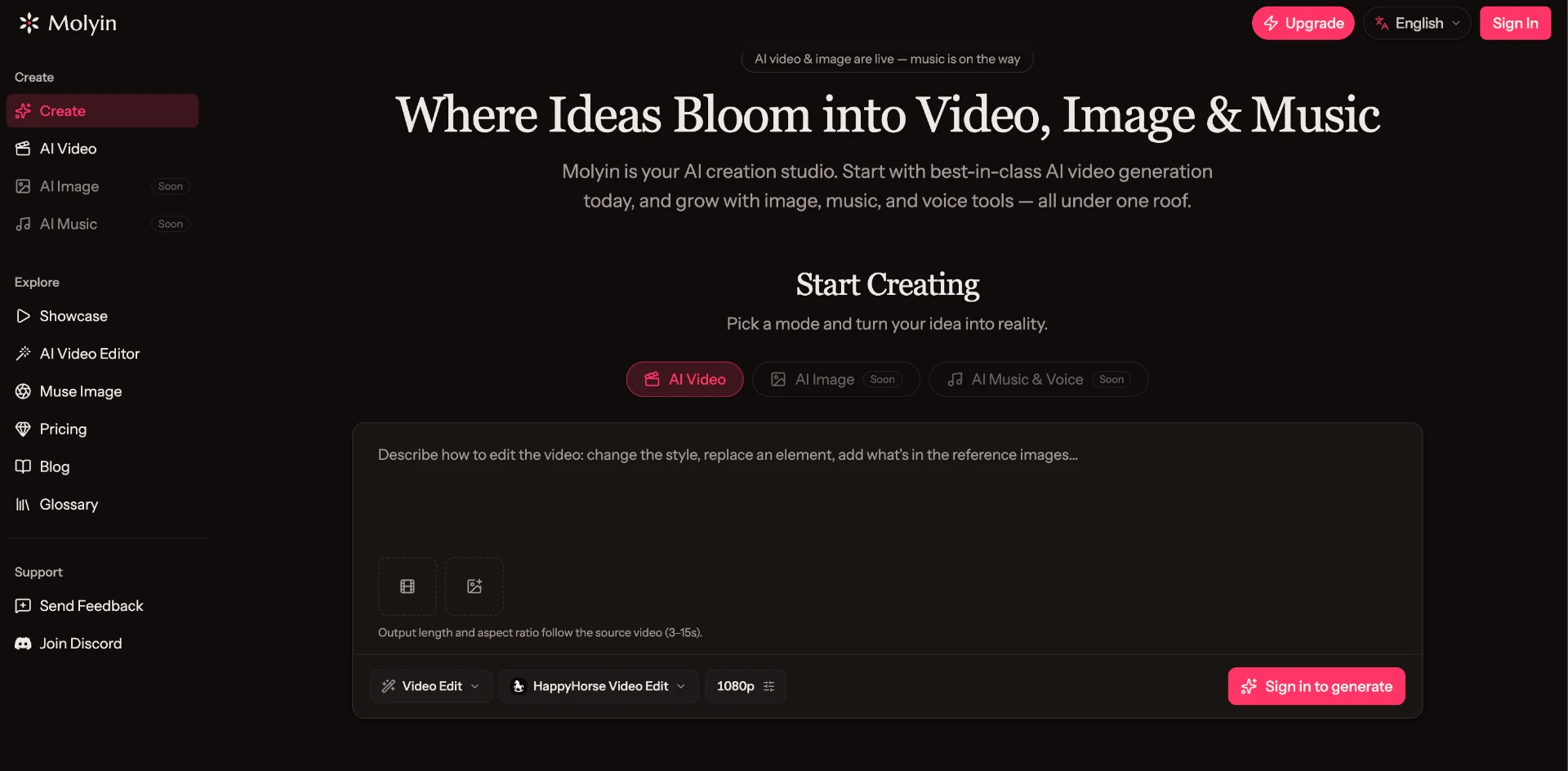The width and height of the screenshot is (1568, 771).
Task: Click the lightning bolt icon on Upgrade
Action: [x=1271, y=23]
